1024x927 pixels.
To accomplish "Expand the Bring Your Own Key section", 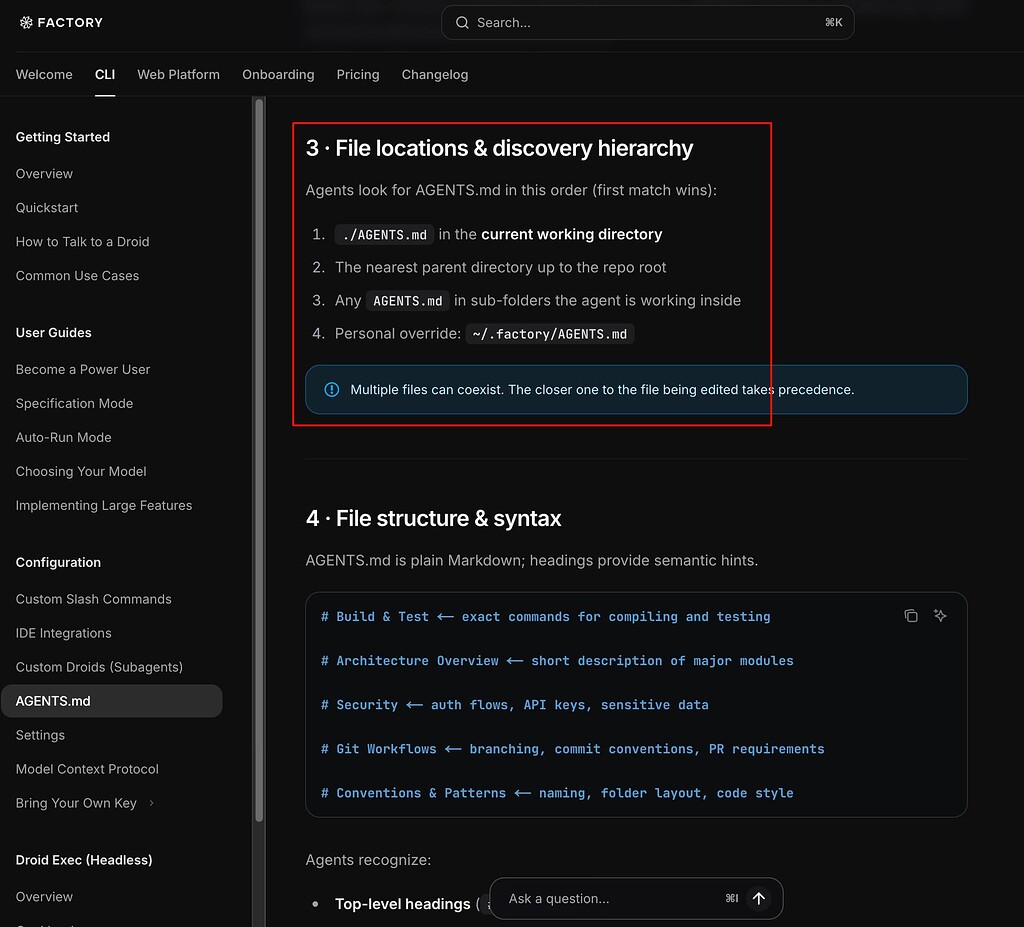I will [x=152, y=803].
